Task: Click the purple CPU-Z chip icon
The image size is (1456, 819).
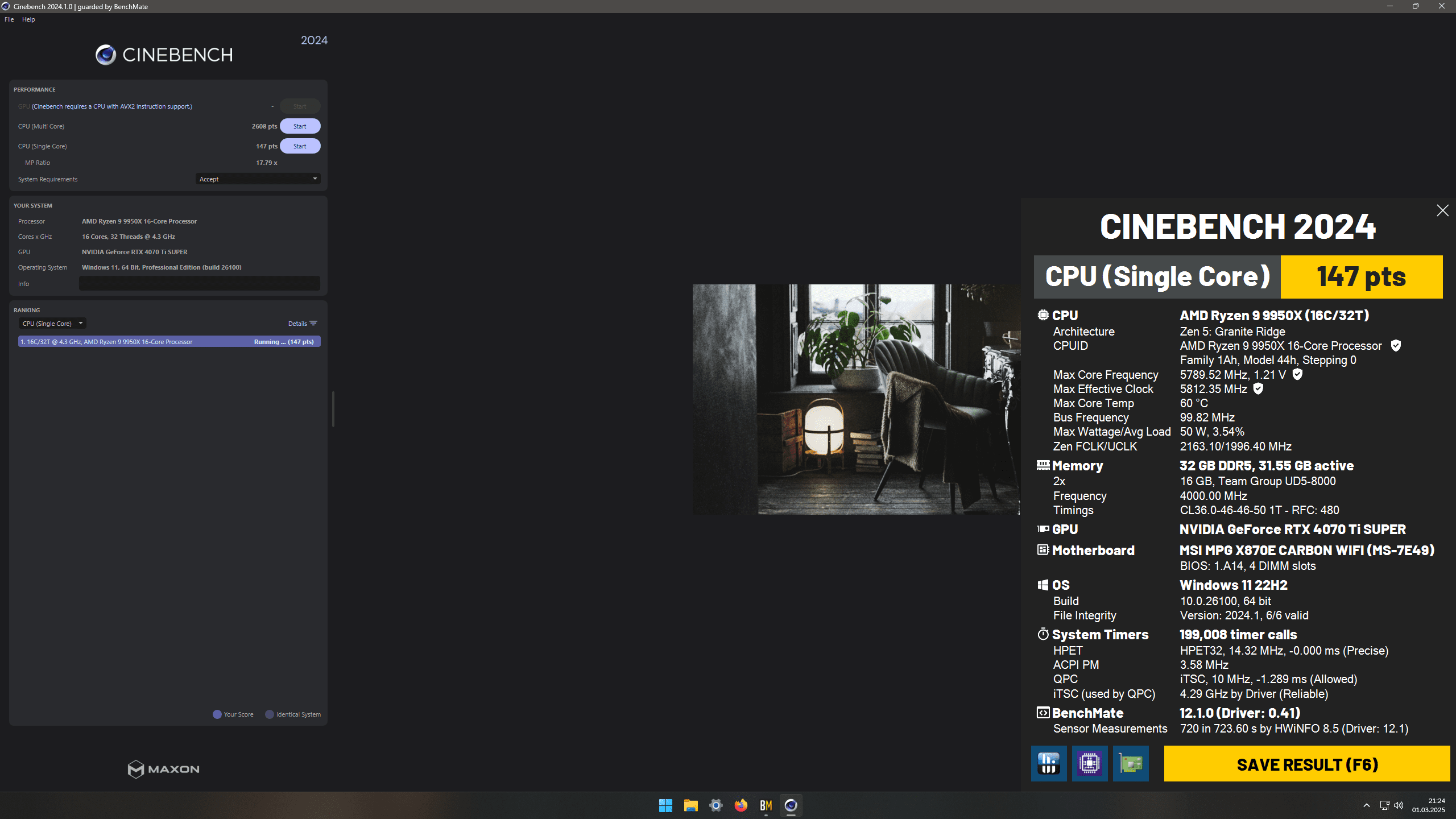Action: tap(1090, 763)
